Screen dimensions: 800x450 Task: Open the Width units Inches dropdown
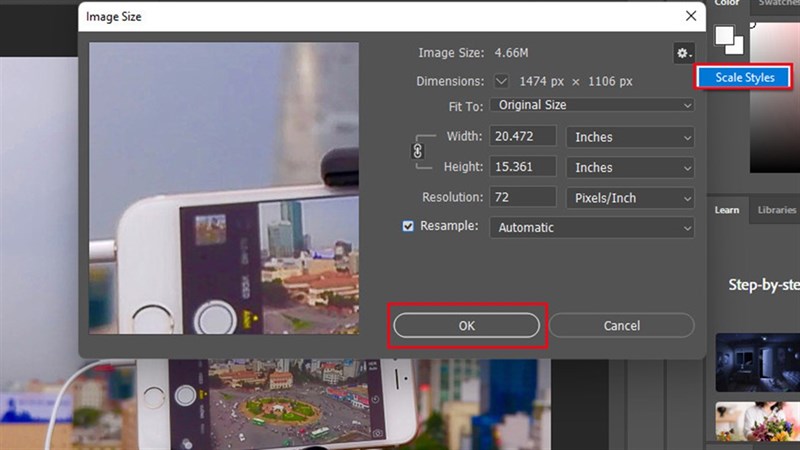point(630,137)
